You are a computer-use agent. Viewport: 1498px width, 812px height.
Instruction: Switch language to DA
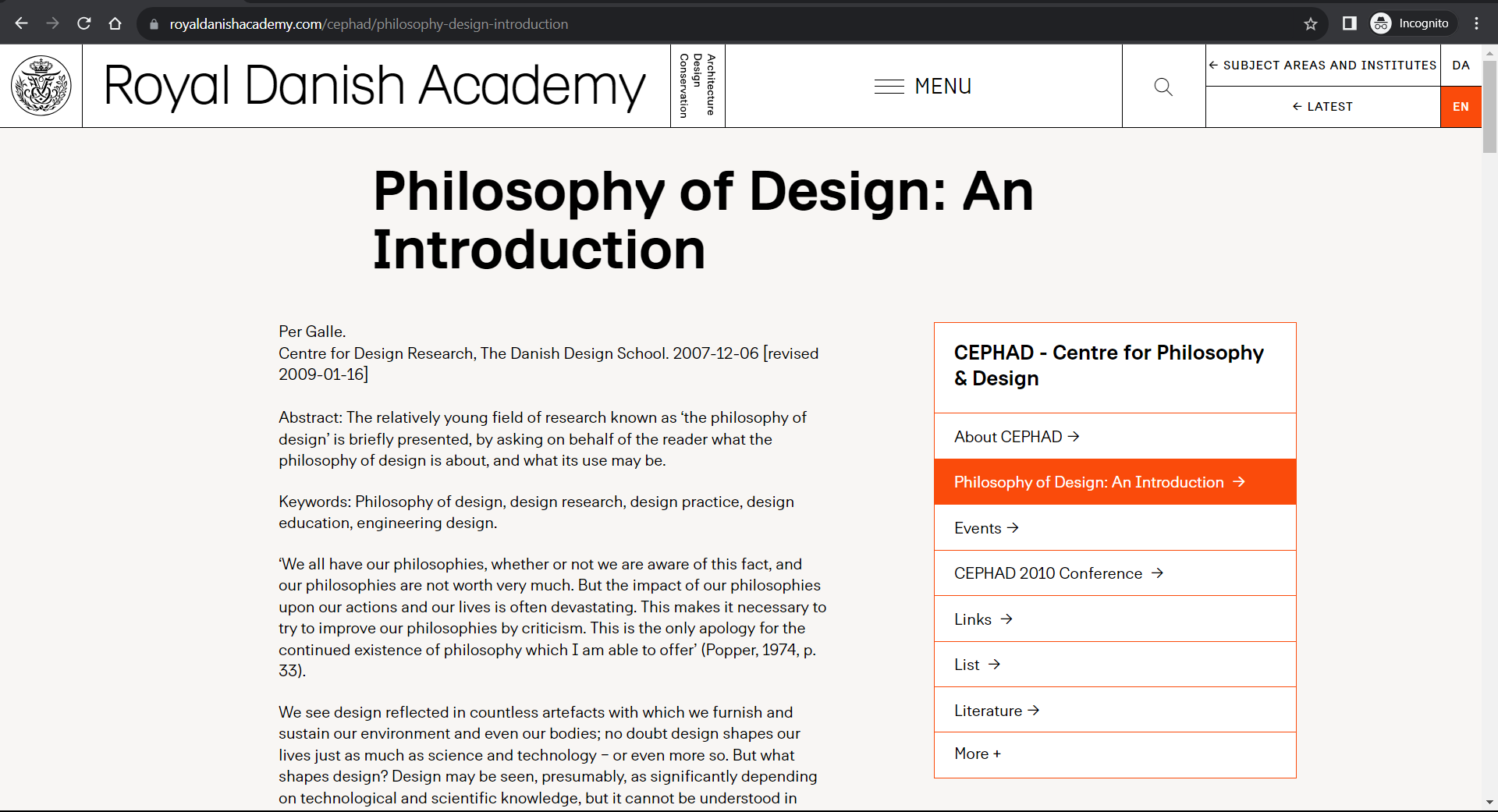(x=1460, y=65)
